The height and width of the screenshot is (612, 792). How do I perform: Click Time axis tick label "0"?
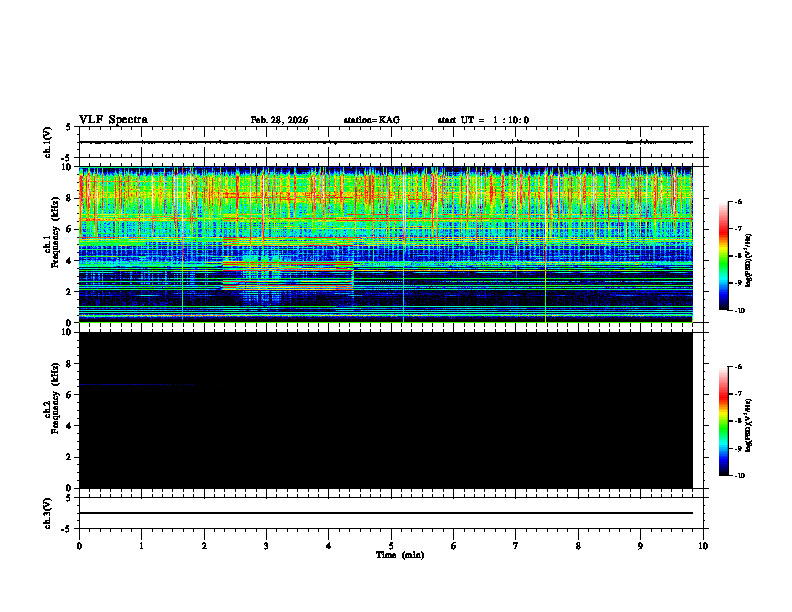[x=79, y=546]
